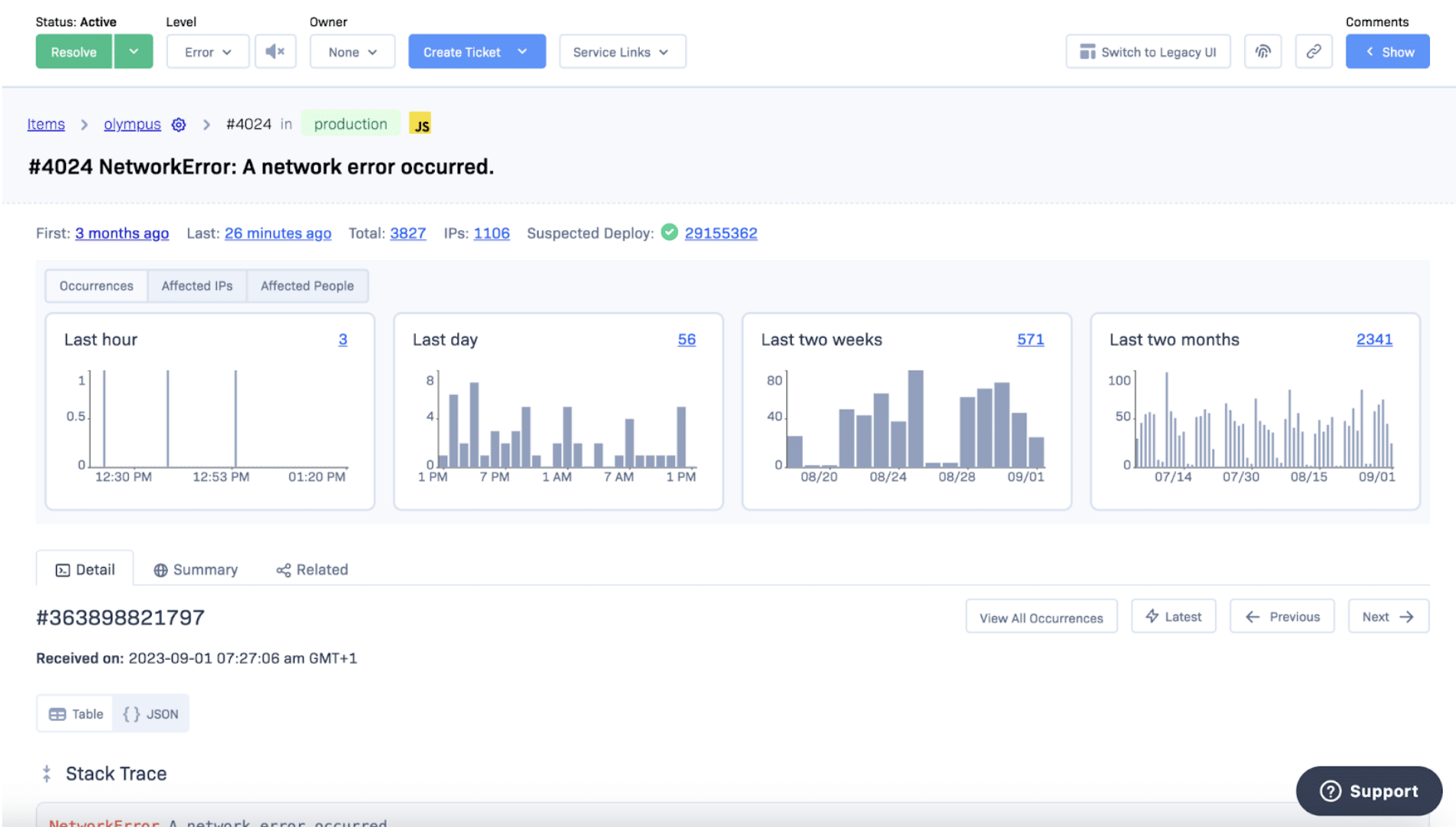Expand the Resolve options arrow

click(133, 51)
